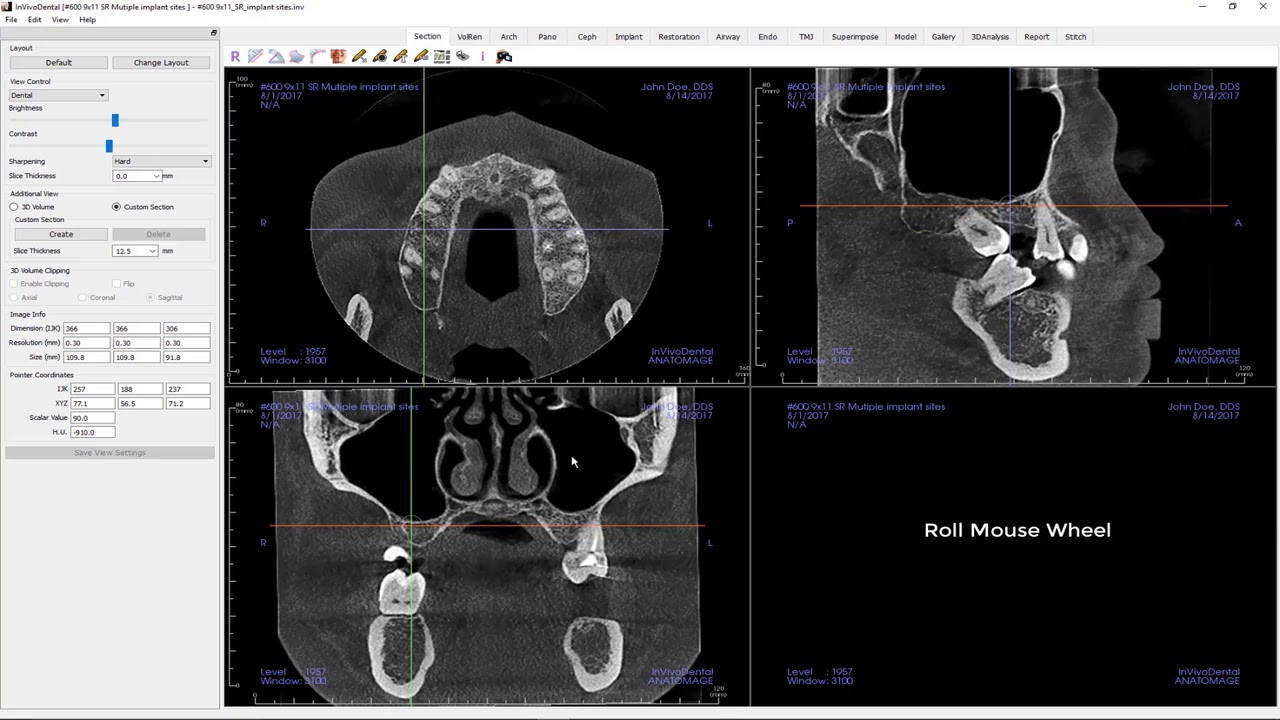Switch to the TMJ tab
This screenshot has width=1280, height=720.
[x=806, y=37]
